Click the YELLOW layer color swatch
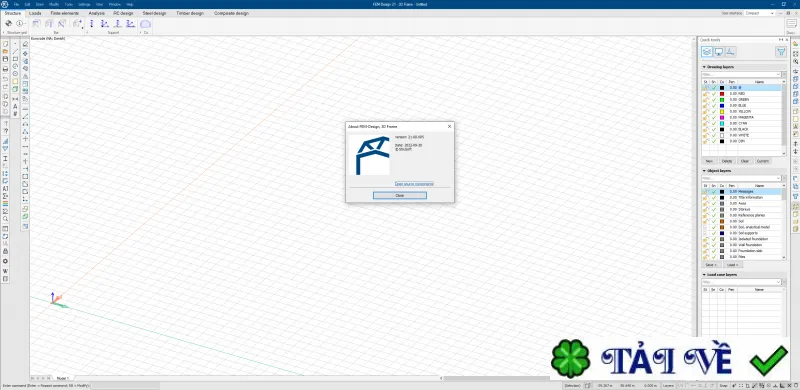 point(722,111)
